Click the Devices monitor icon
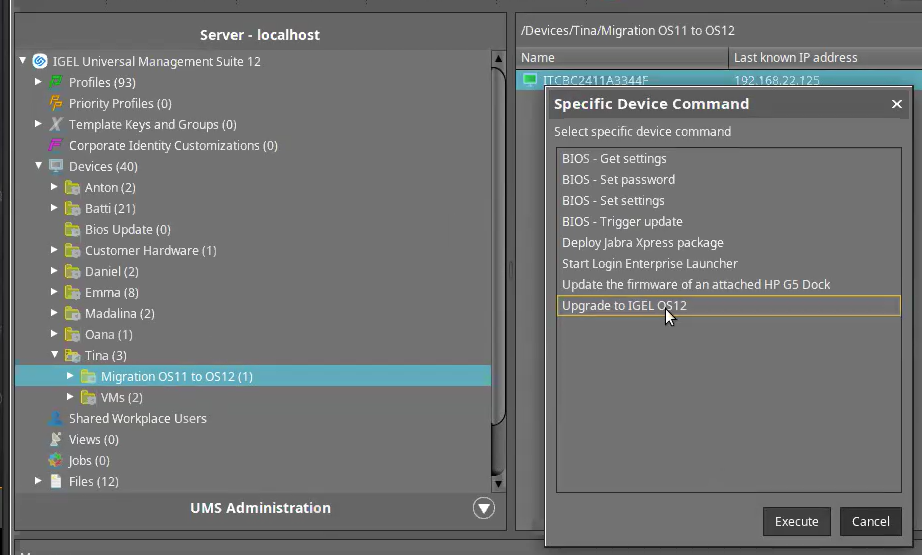Image resolution: width=922 pixels, height=555 pixels. coord(56,166)
